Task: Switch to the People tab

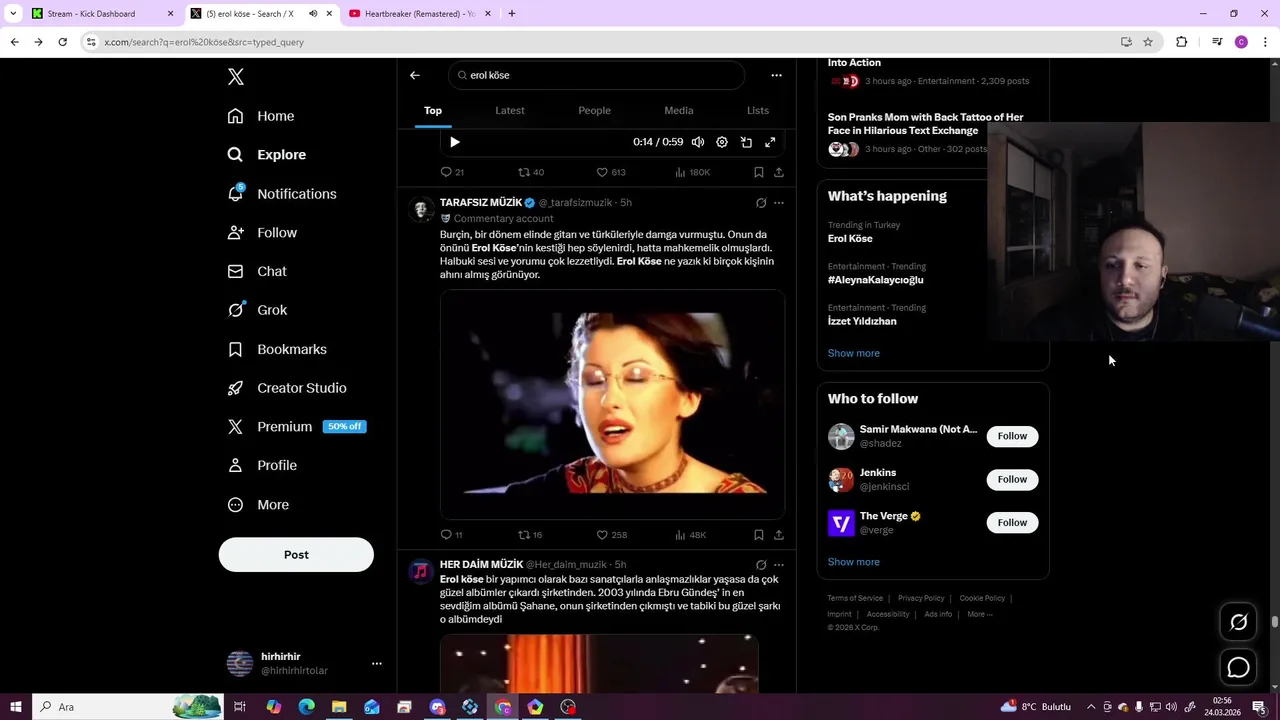Action: pos(594,110)
